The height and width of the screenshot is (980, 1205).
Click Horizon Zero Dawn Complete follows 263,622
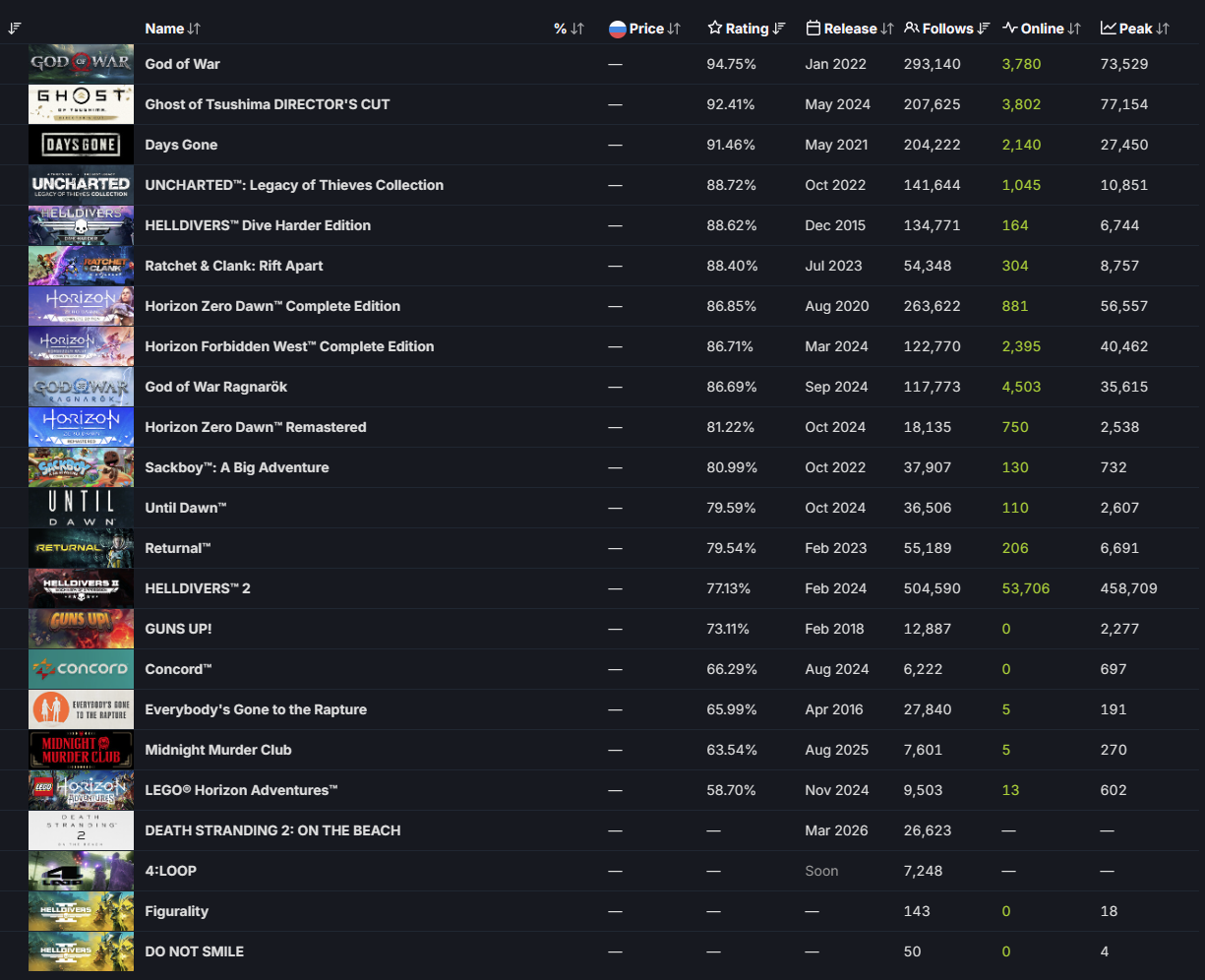pyautogui.click(x=933, y=306)
